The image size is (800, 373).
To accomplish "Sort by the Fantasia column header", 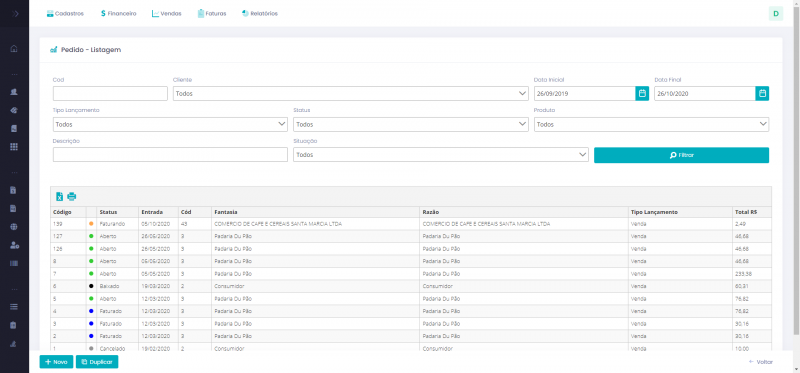I will (316, 212).
